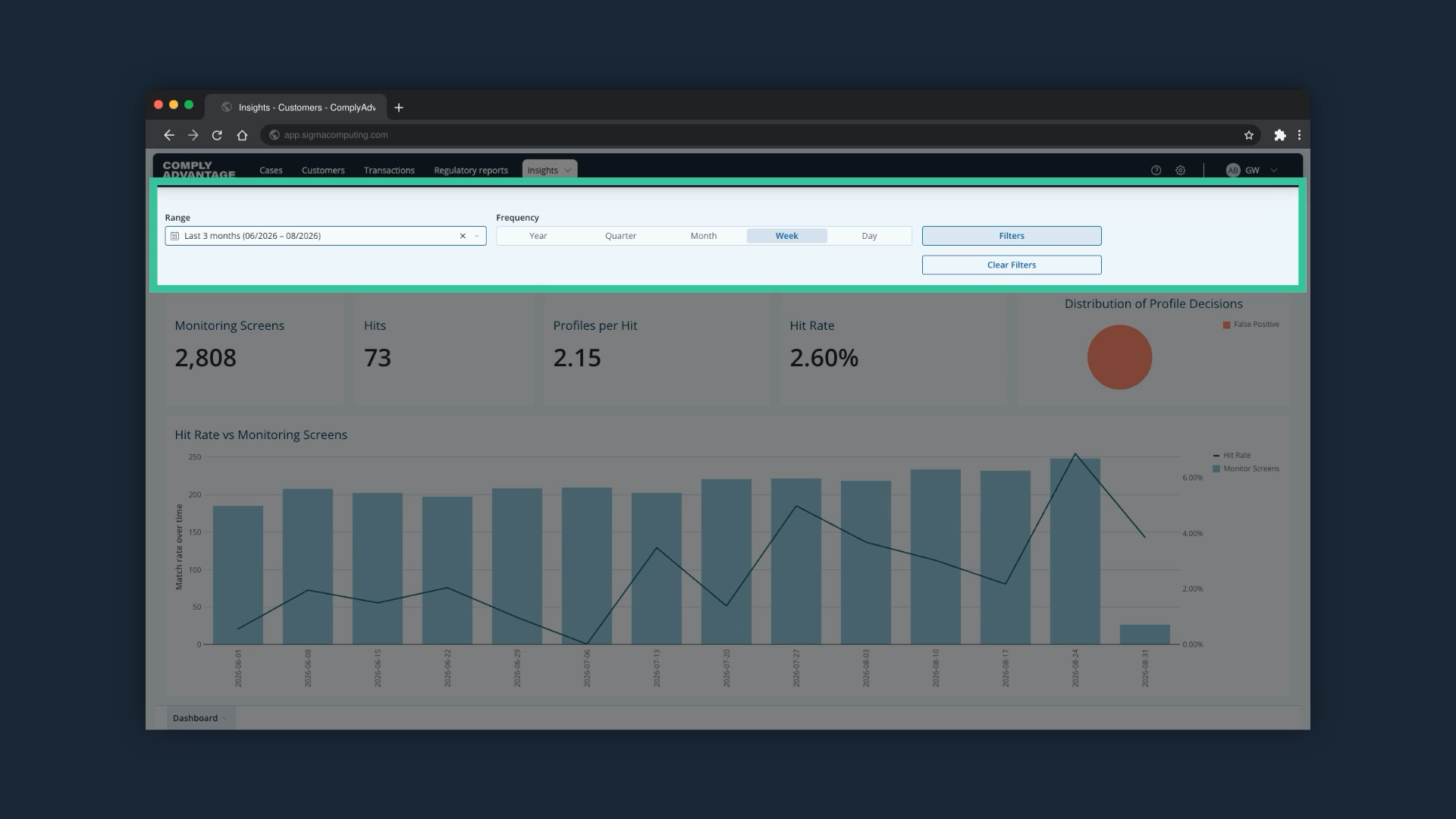Bookmark page with the star icon
This screenshot has width=1456, height=819.
click(1249, 135)
